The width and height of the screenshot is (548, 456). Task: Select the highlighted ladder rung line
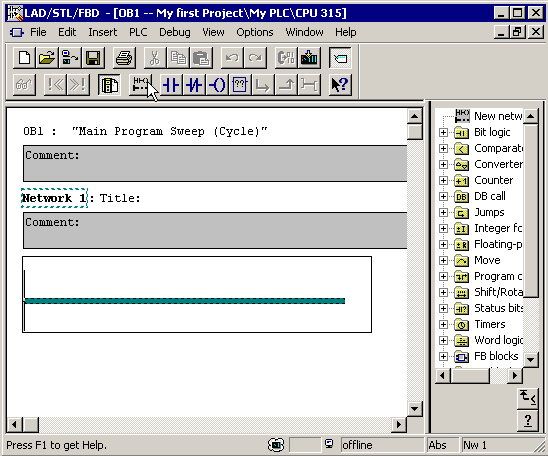pos(185,301)
